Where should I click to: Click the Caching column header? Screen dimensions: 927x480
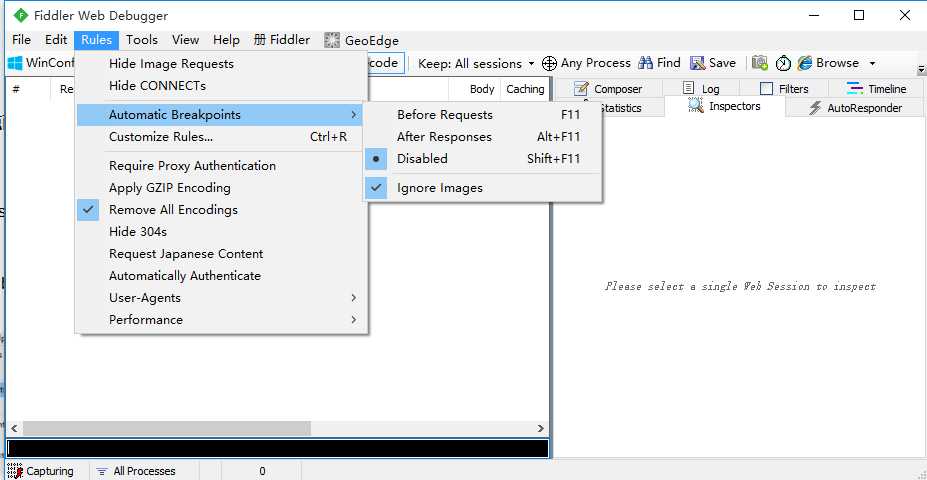tap(525, 89)
